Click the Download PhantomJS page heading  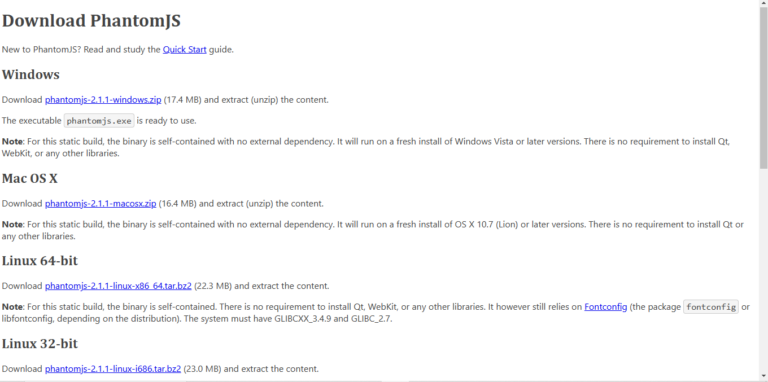(x=91, y=21)
